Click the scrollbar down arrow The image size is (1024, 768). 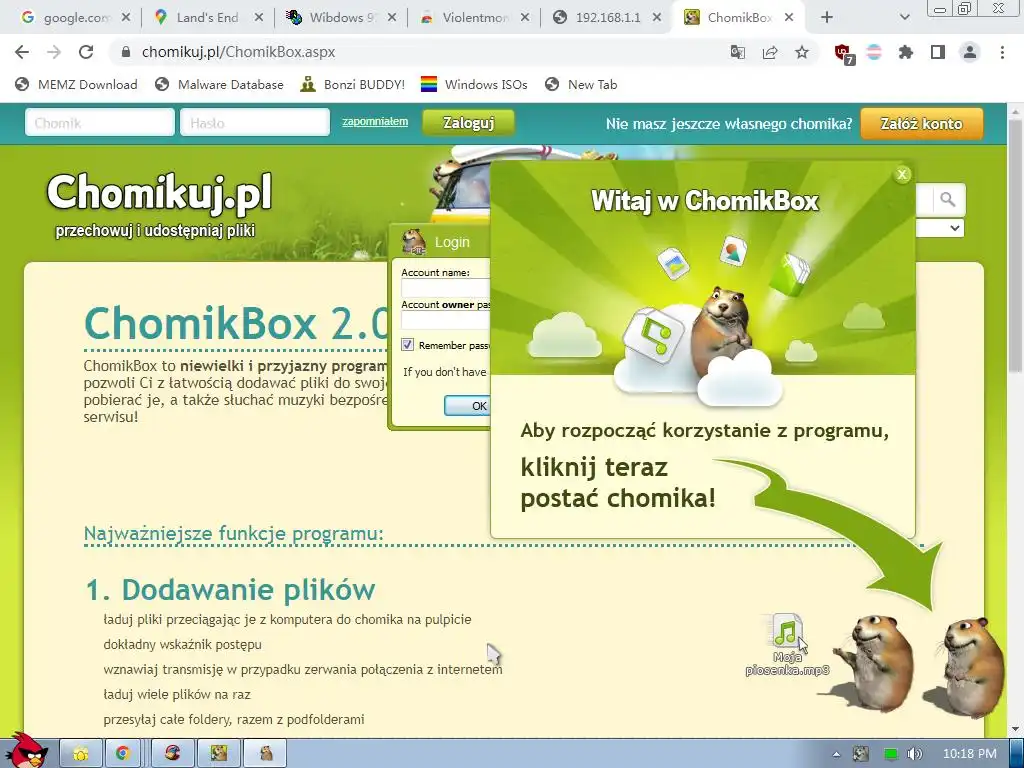tap(1016, 729)
